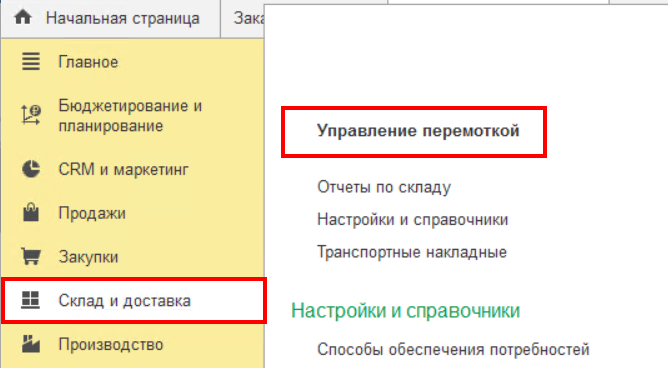Open the Настройки и справочники link under reports
668x368 pixels.
click(412, 220)
